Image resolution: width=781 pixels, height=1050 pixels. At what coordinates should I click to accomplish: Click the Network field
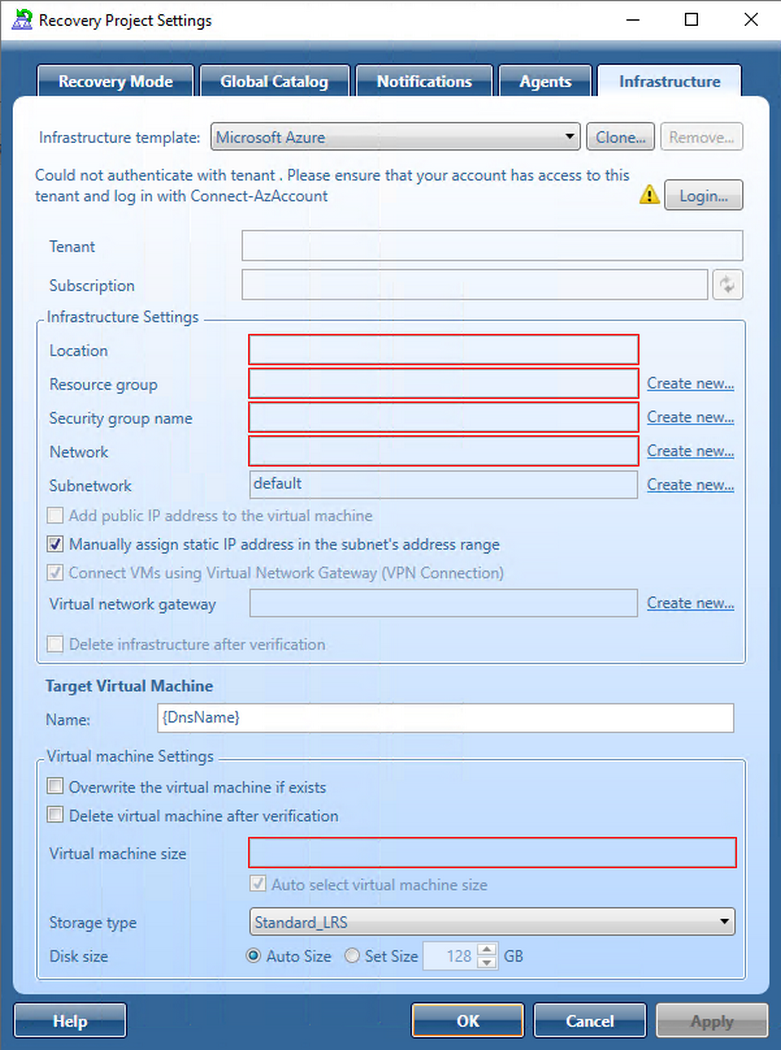click(443, 451)
